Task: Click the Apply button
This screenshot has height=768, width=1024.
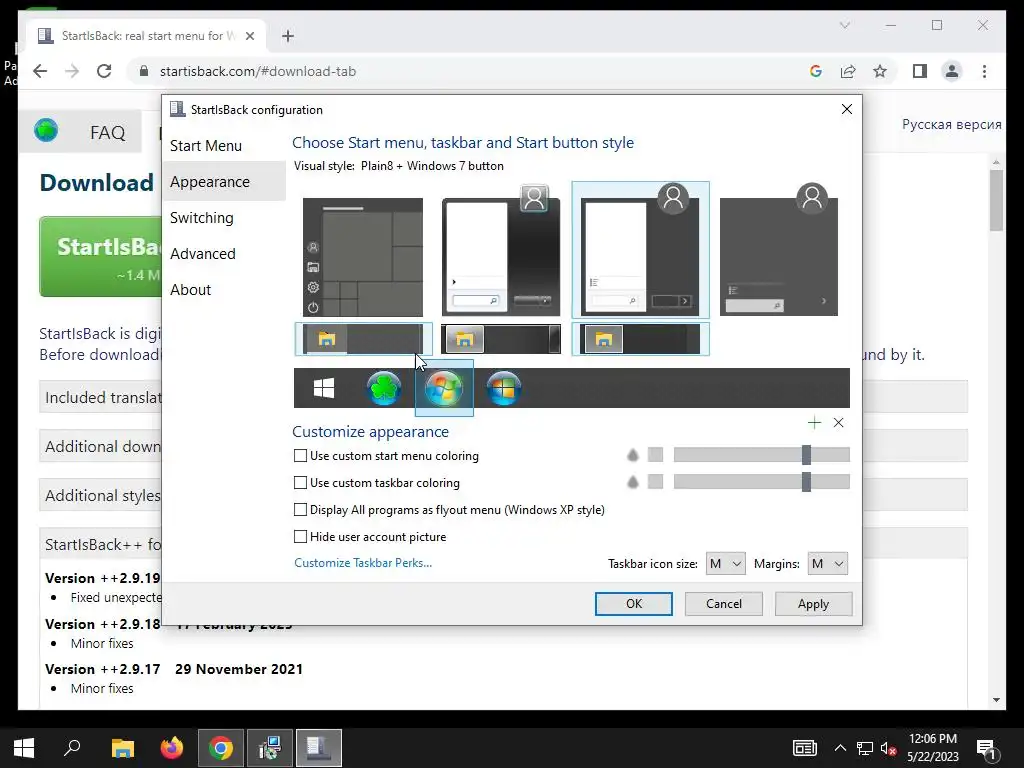Action: click(813, 603)
